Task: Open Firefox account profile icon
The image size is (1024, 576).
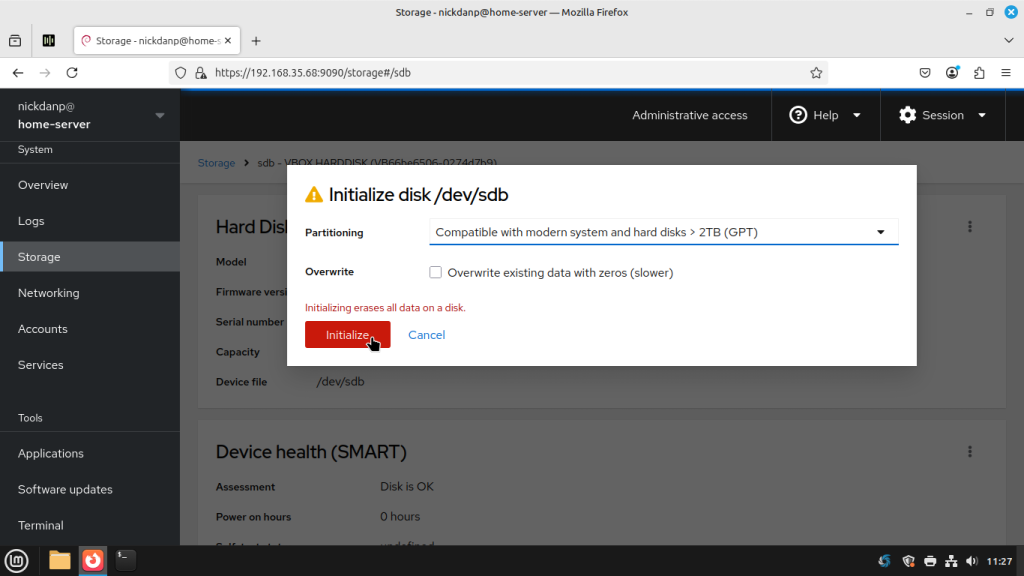Action: click(x=953, y=73)
